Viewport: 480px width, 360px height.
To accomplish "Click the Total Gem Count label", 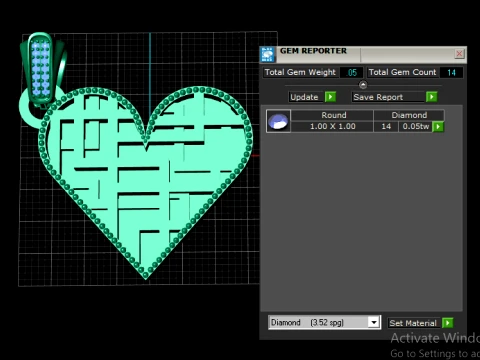I will (402, 72).
